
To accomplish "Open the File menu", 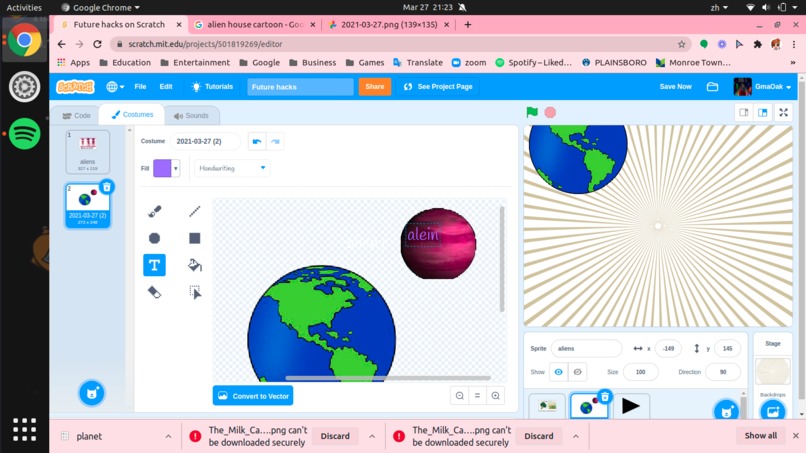I will click(140, 87).
